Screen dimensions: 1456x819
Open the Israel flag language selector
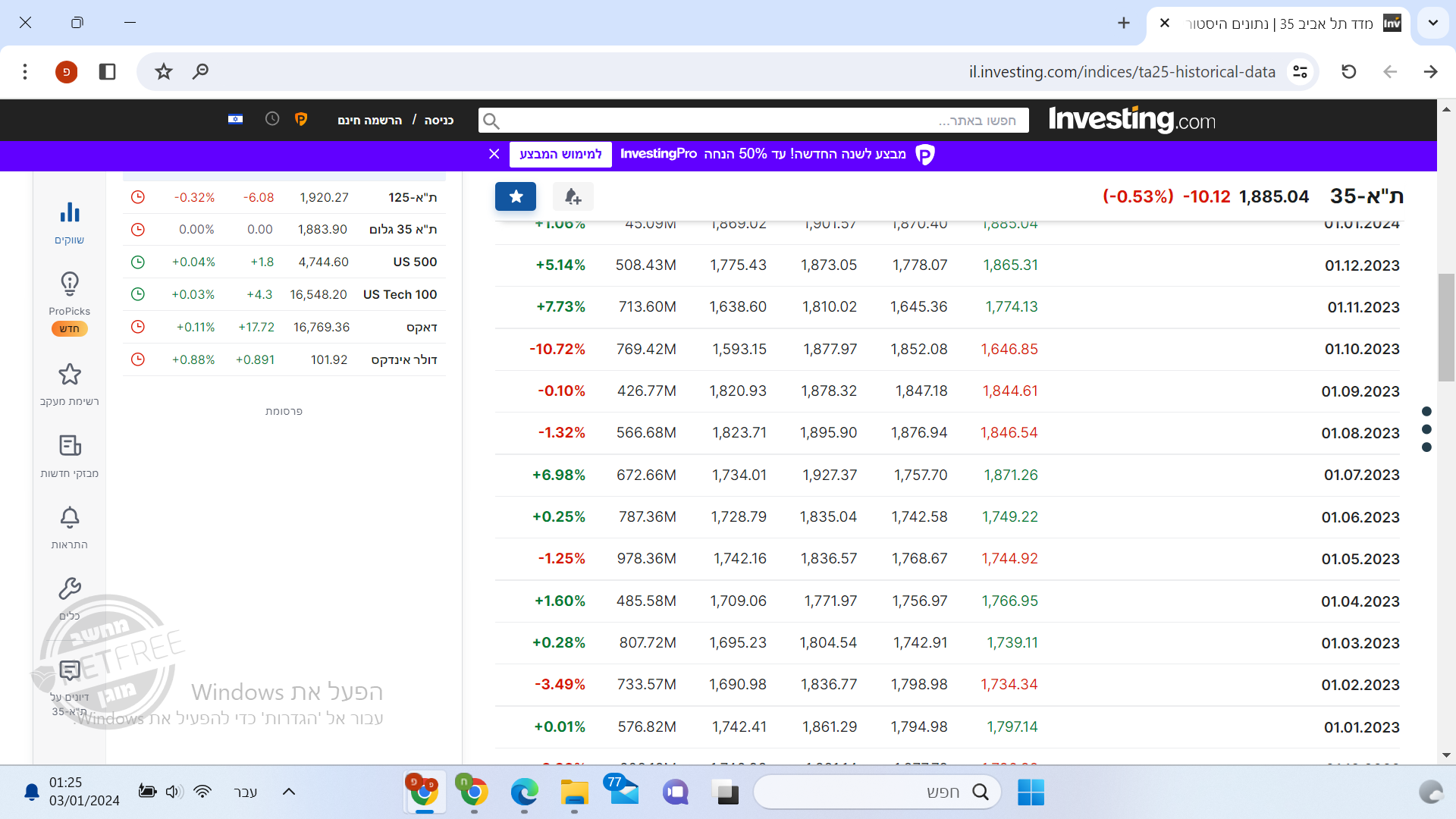[x=235, y=120]
